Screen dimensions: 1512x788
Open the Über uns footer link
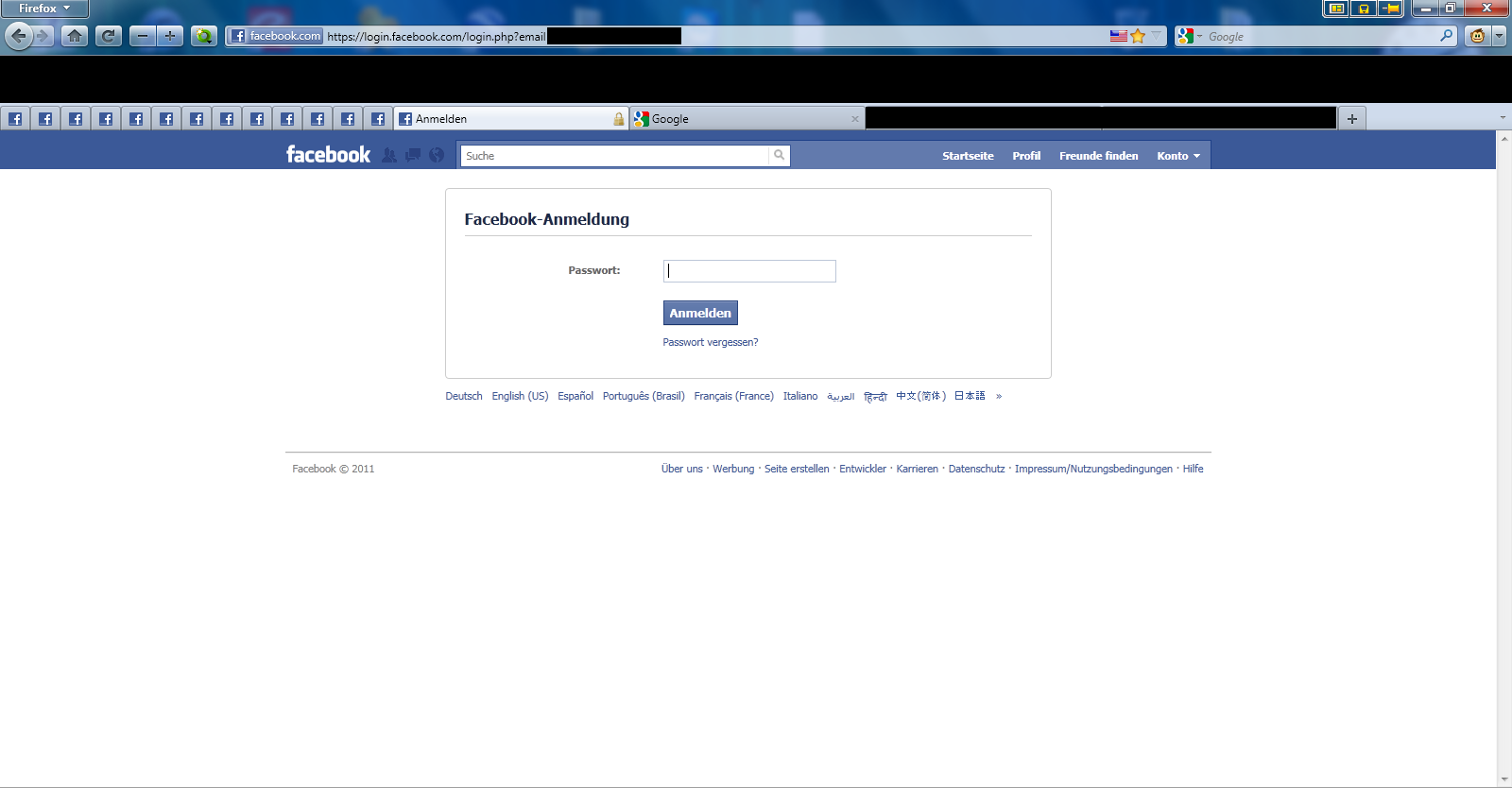pos(682,469)
